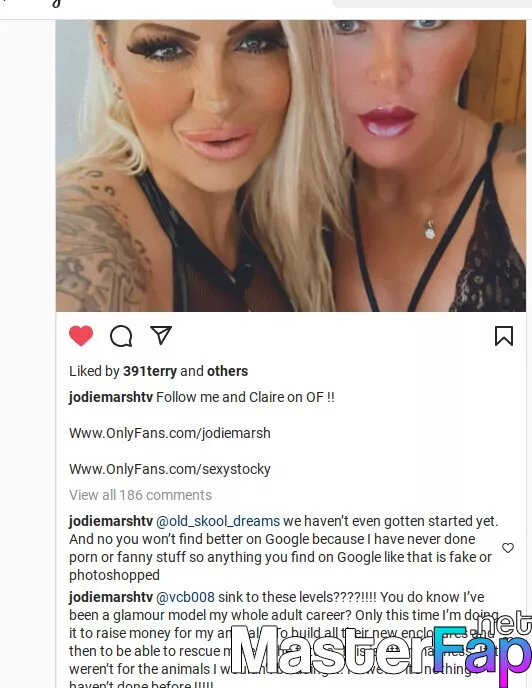
Task: Select the Www.OnlyFans.com/sexystocky text
Action: (170, 469)
